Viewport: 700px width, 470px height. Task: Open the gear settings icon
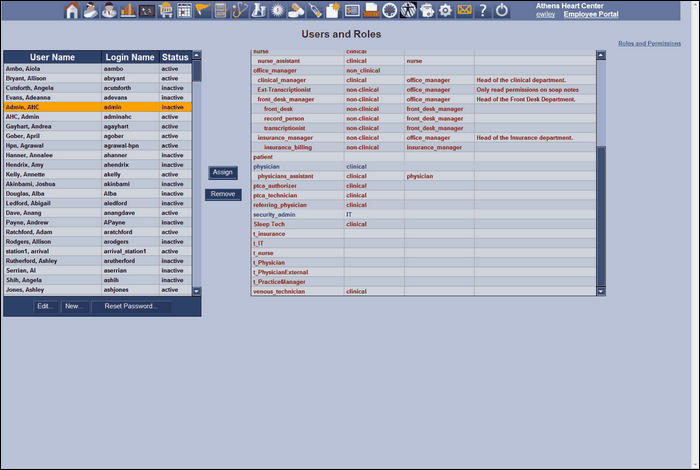445,10
